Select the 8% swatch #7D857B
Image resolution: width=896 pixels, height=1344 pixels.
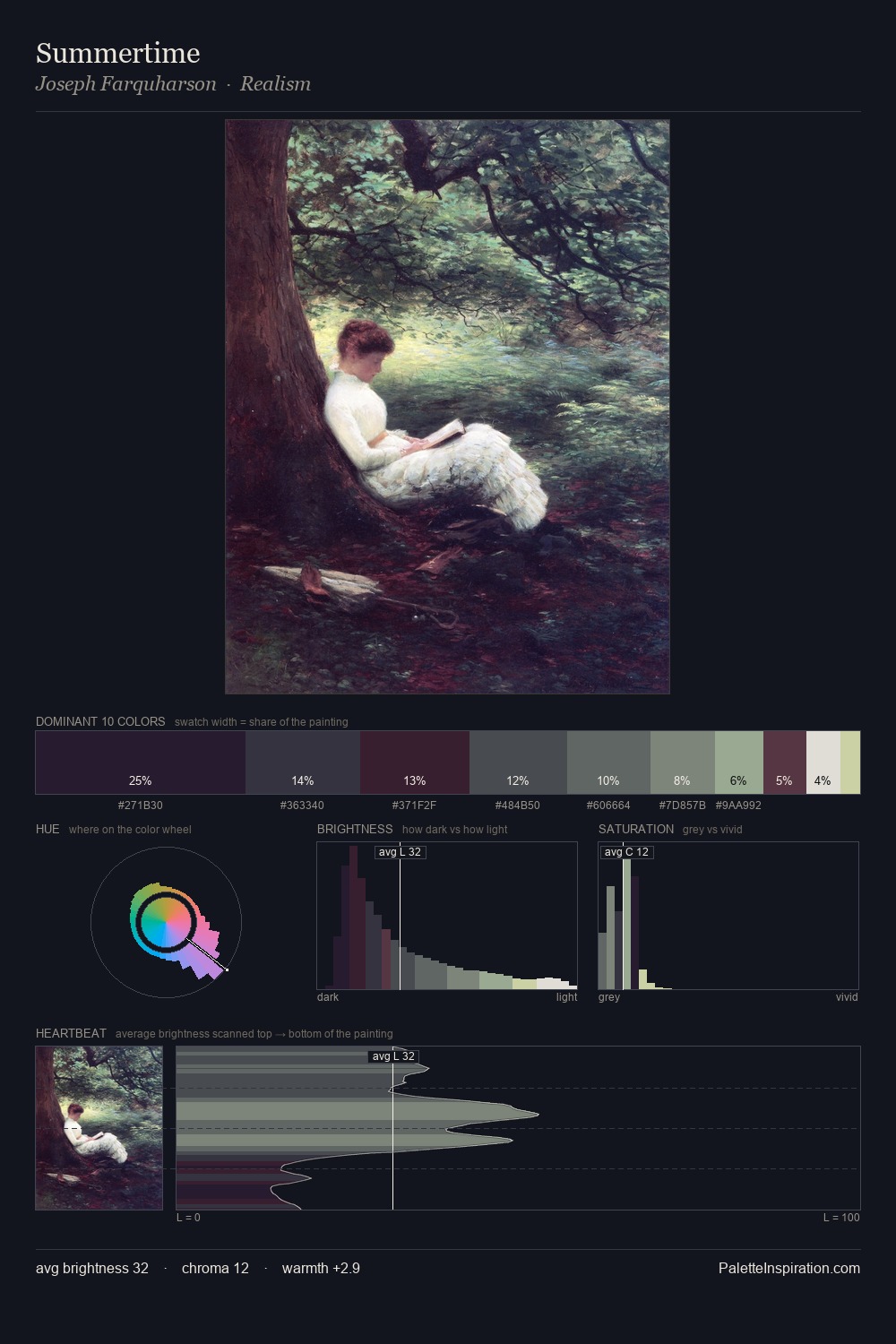click(683, 762)
